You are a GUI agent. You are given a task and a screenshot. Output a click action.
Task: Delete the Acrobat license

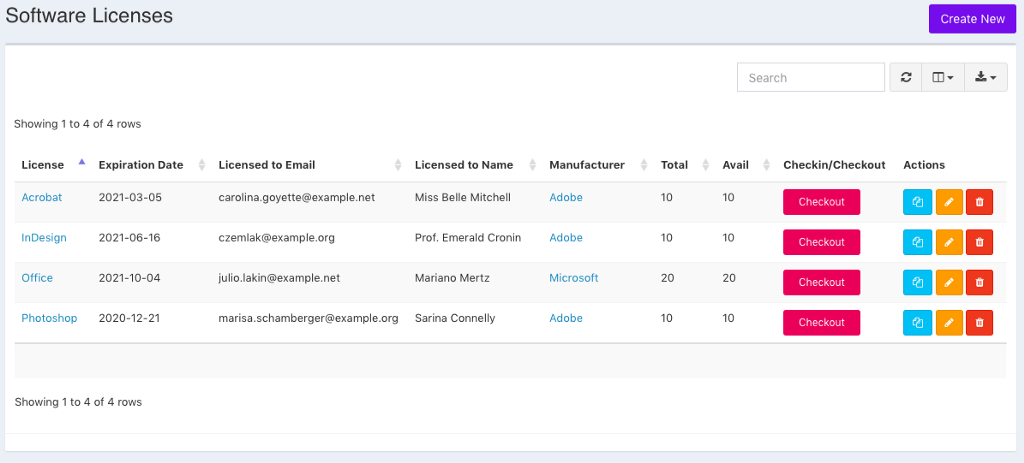click(979, 202)
